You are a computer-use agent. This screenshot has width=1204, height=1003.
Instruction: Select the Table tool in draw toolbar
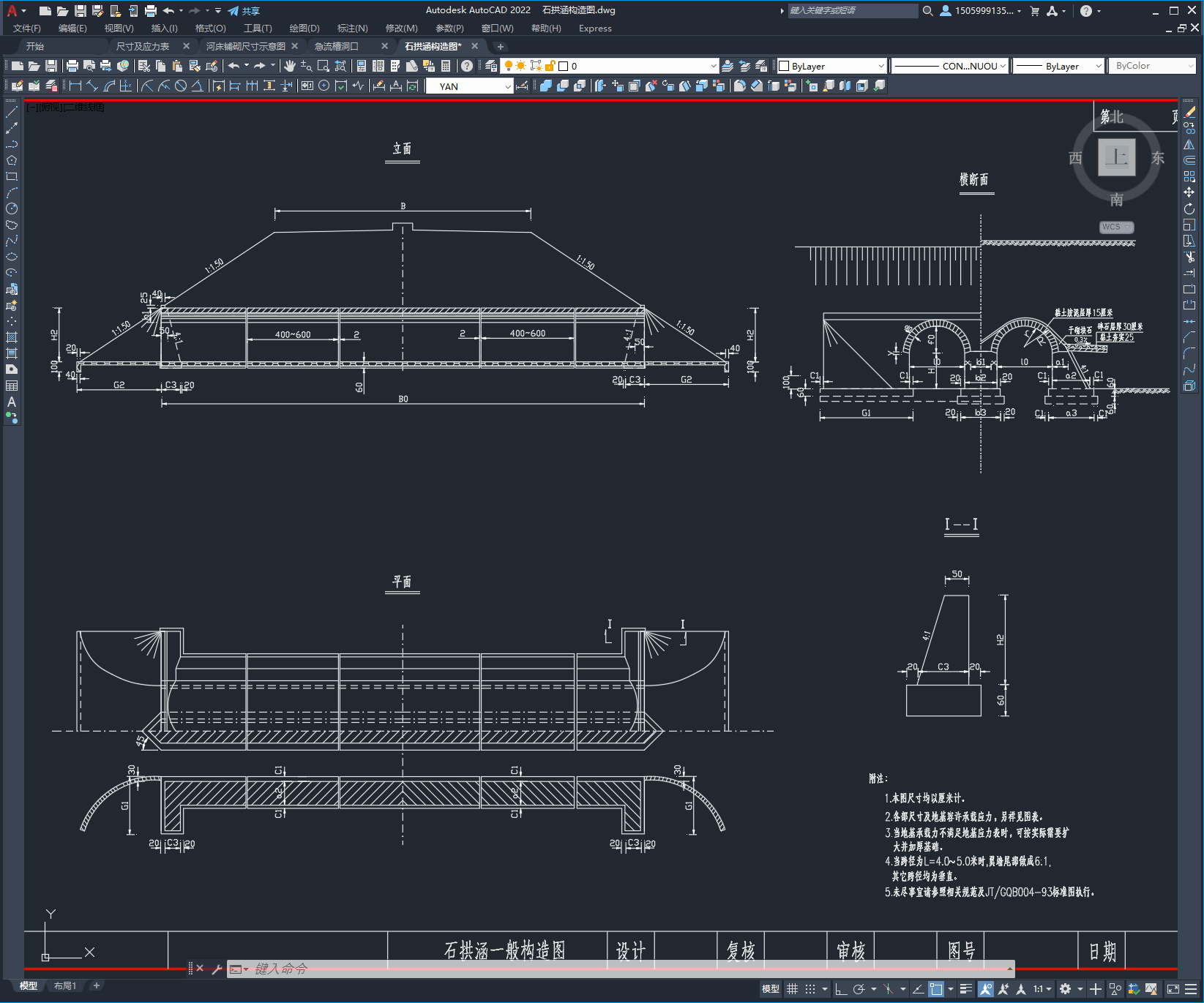(12, 386)
